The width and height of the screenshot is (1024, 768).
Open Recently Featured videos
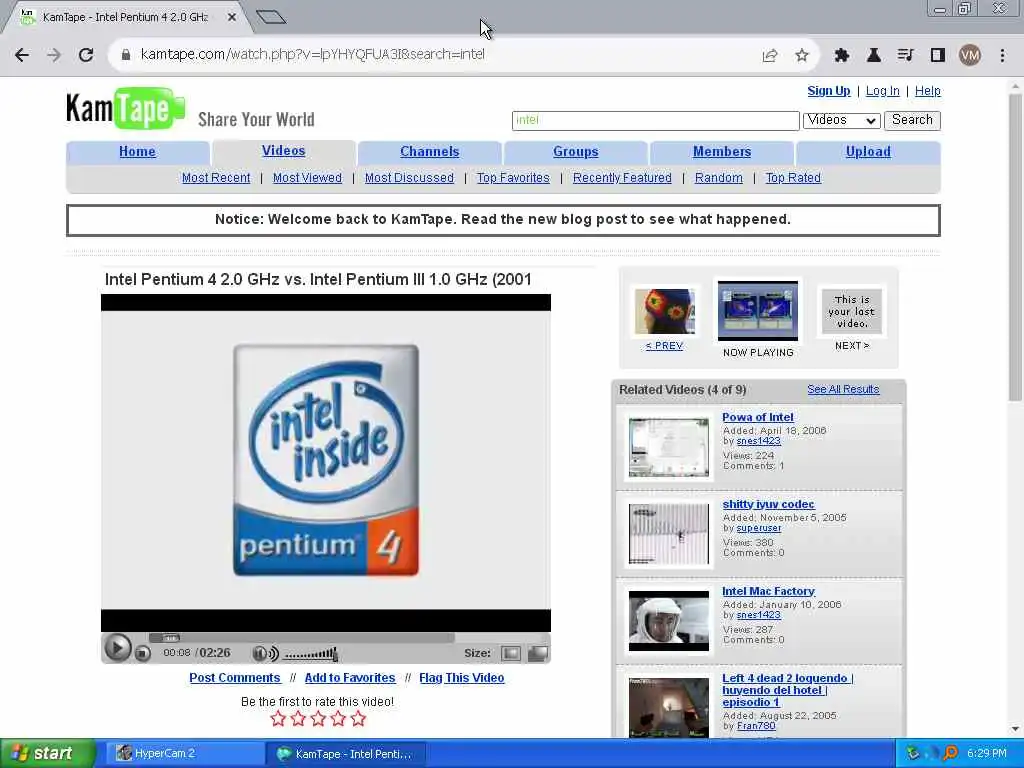(x=622, y=178)
